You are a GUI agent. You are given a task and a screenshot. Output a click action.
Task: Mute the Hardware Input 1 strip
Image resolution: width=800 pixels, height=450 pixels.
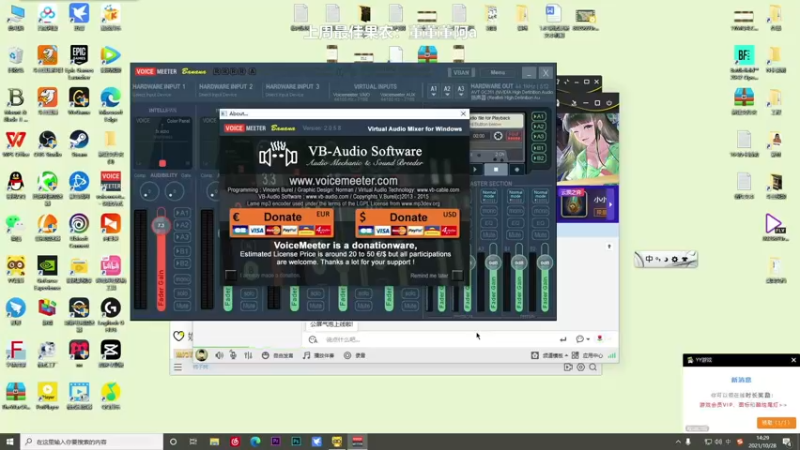pos(182,306)
